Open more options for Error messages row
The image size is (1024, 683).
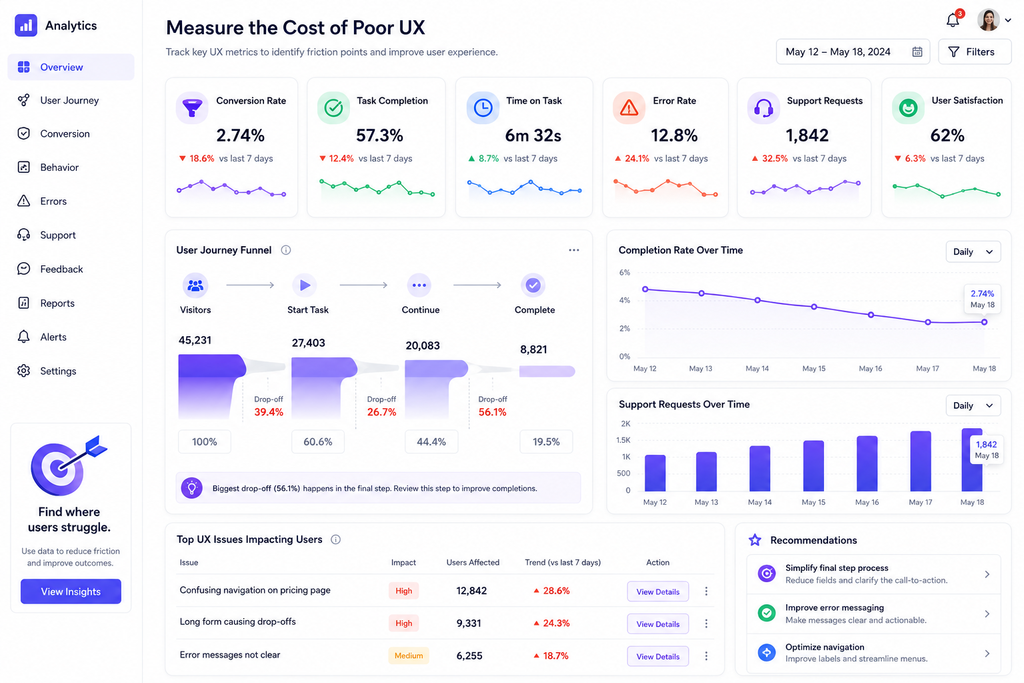tap(706, 656)
